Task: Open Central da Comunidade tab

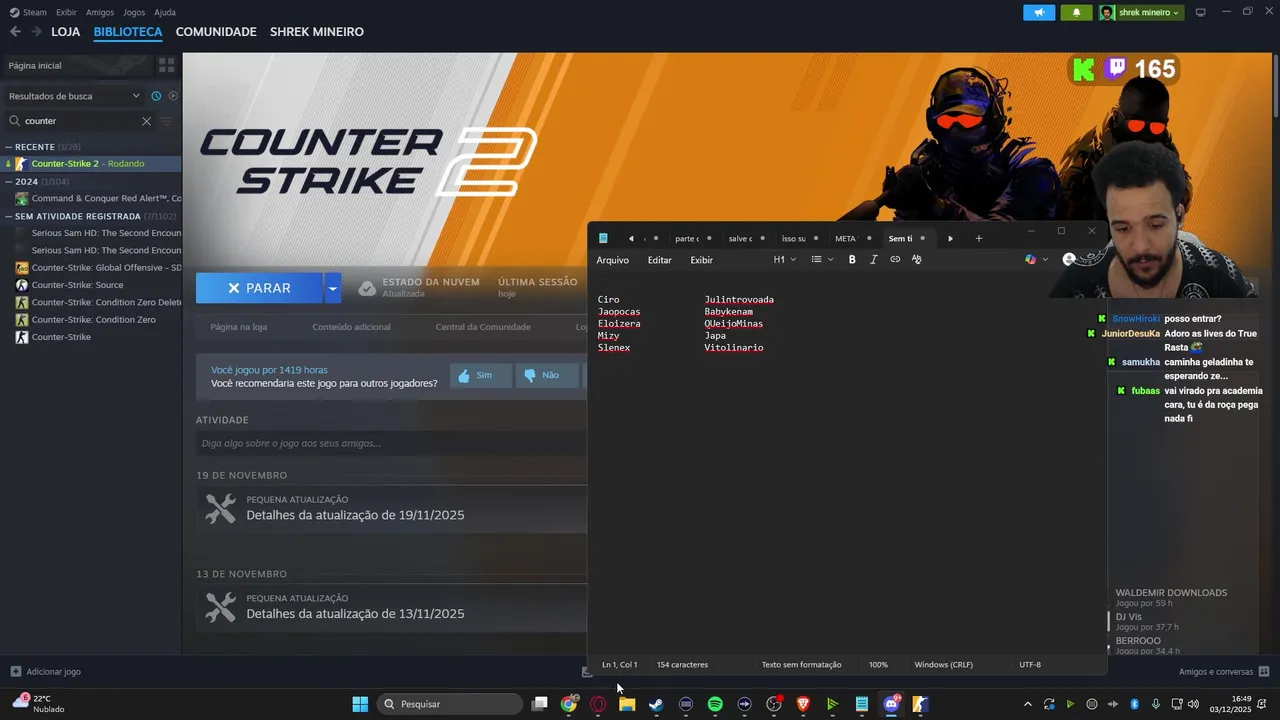Action: point(483,327)
